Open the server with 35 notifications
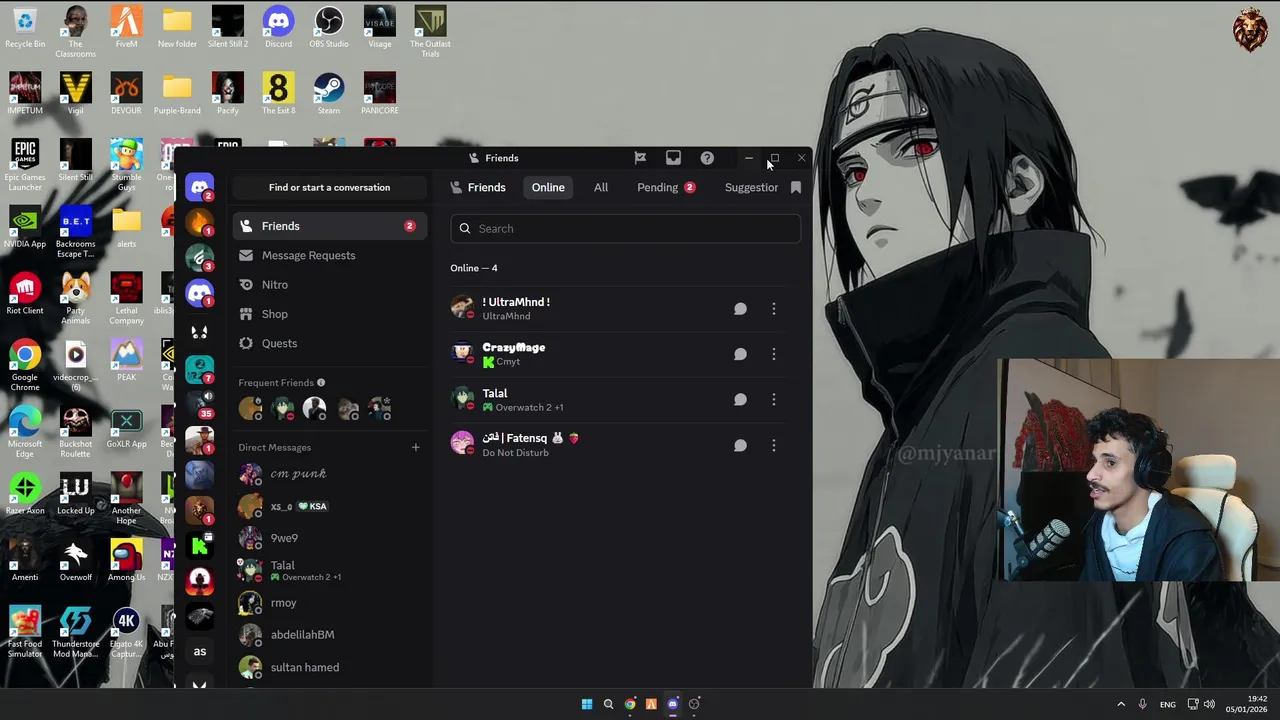Viewport: 1280px width, 720px height. click(200, 403)
